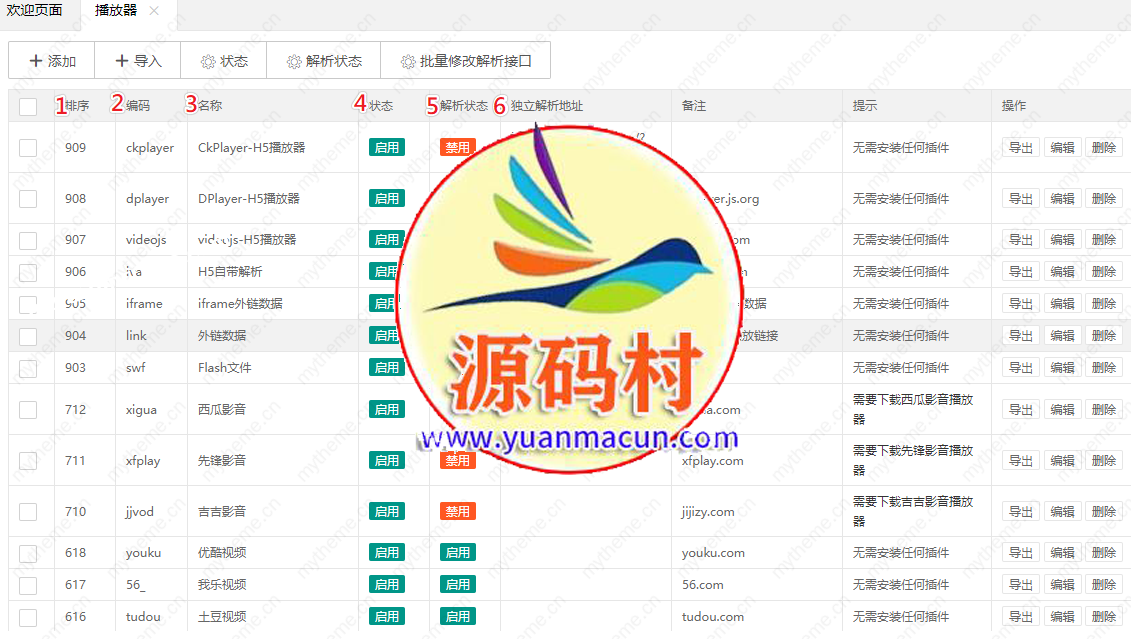The height and width of the screenshot is (639, 1131).
Task: Switch to the 欢迎页面 tab
Action: coord(34,11)
